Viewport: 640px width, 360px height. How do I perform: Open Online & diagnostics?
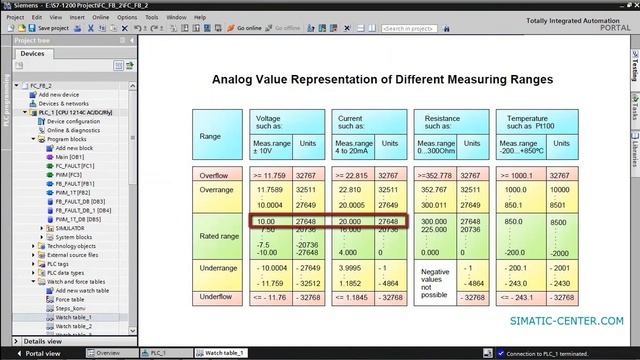[x=73, y=130]
